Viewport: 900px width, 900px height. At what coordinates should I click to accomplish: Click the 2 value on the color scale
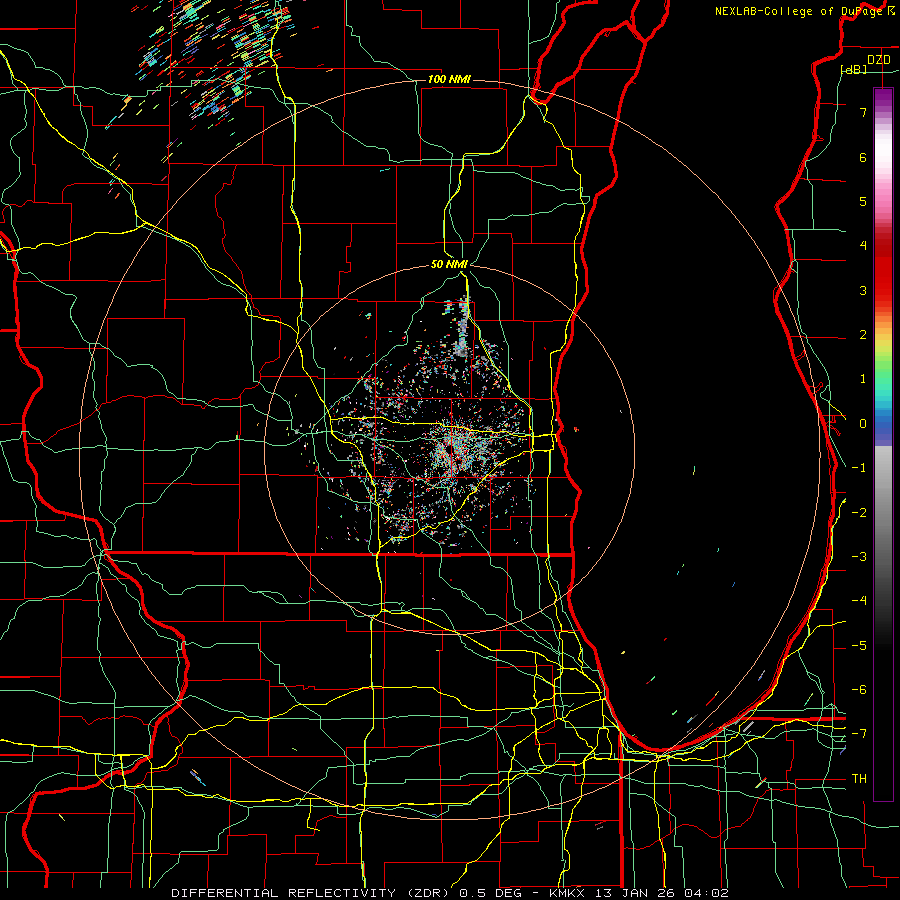pos(863,335)
